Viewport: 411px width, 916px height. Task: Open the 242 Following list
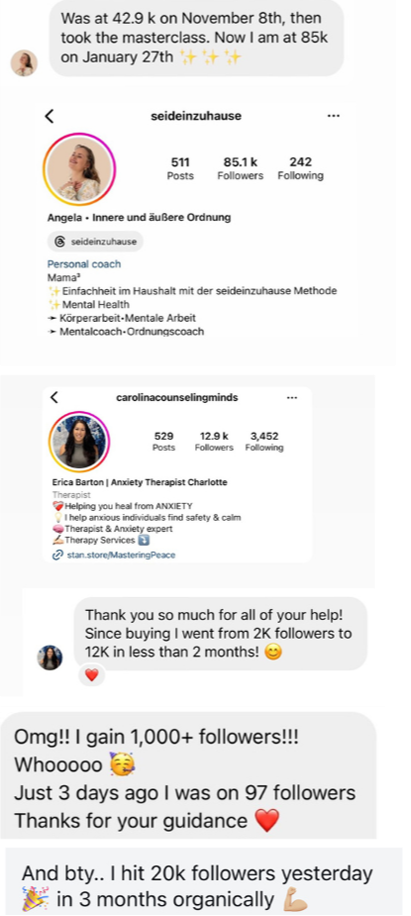(x=300, y=169)
